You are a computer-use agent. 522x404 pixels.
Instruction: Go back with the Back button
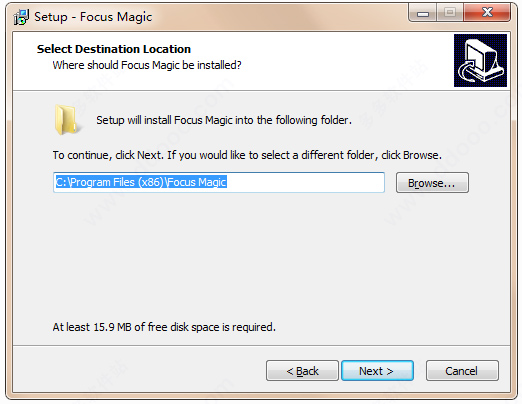coord(302,371)
